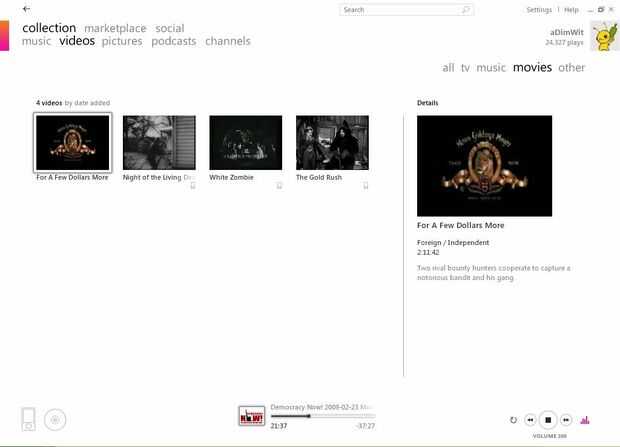Click the 'The Gold Rush' title caption
The height and width of the screenshot is (447, 620).
(319, 178)
